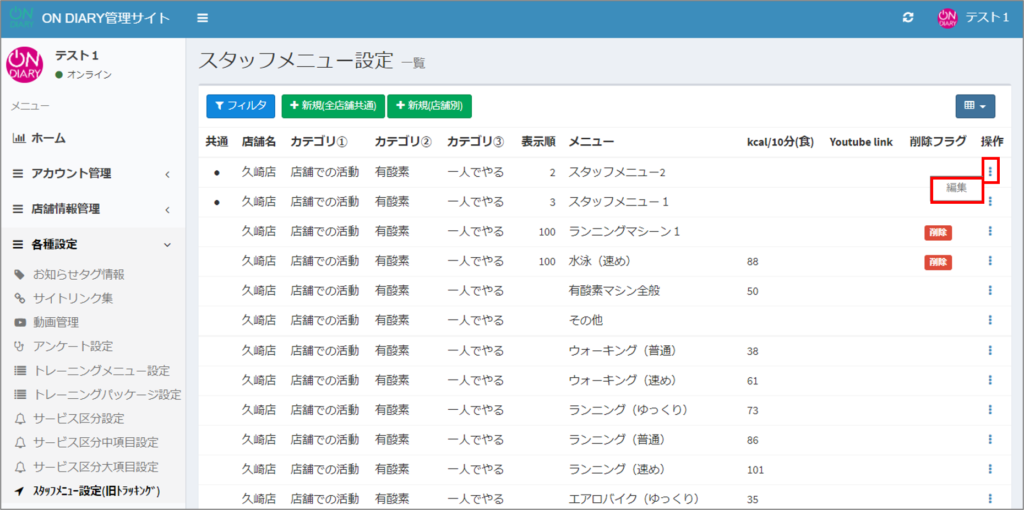Go to ホーム in the sidebar

(x=48, y=138)
